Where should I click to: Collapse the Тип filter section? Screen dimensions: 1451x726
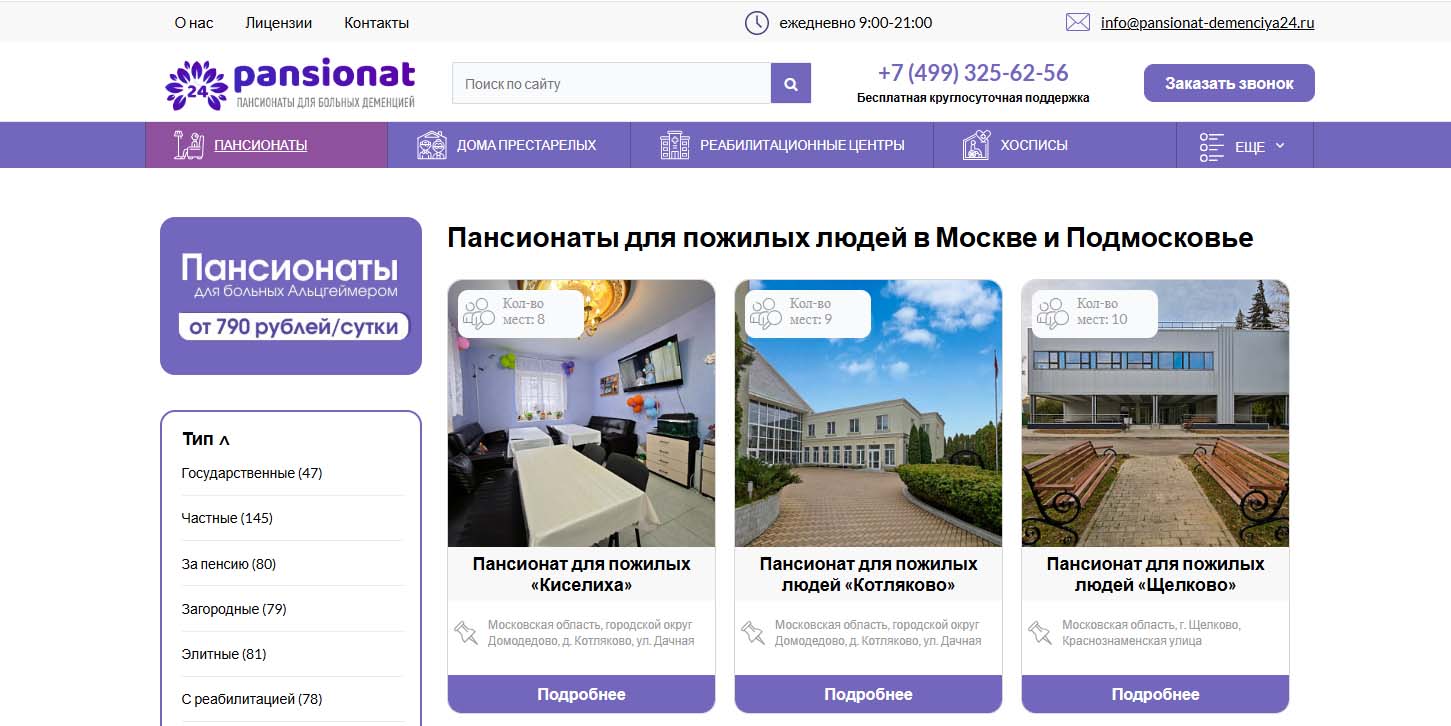point(206,439)
